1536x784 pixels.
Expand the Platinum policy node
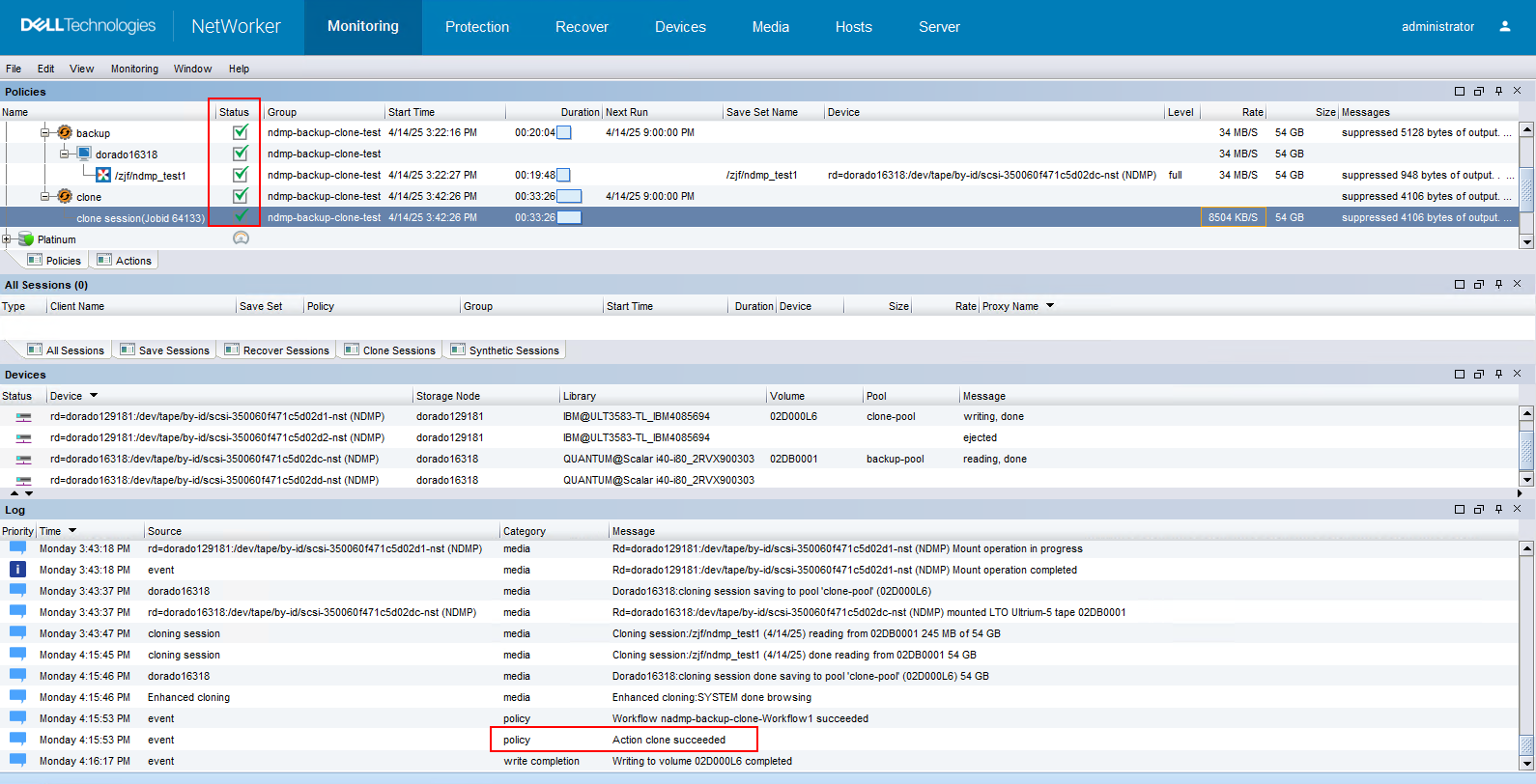(x=6, y=238)
